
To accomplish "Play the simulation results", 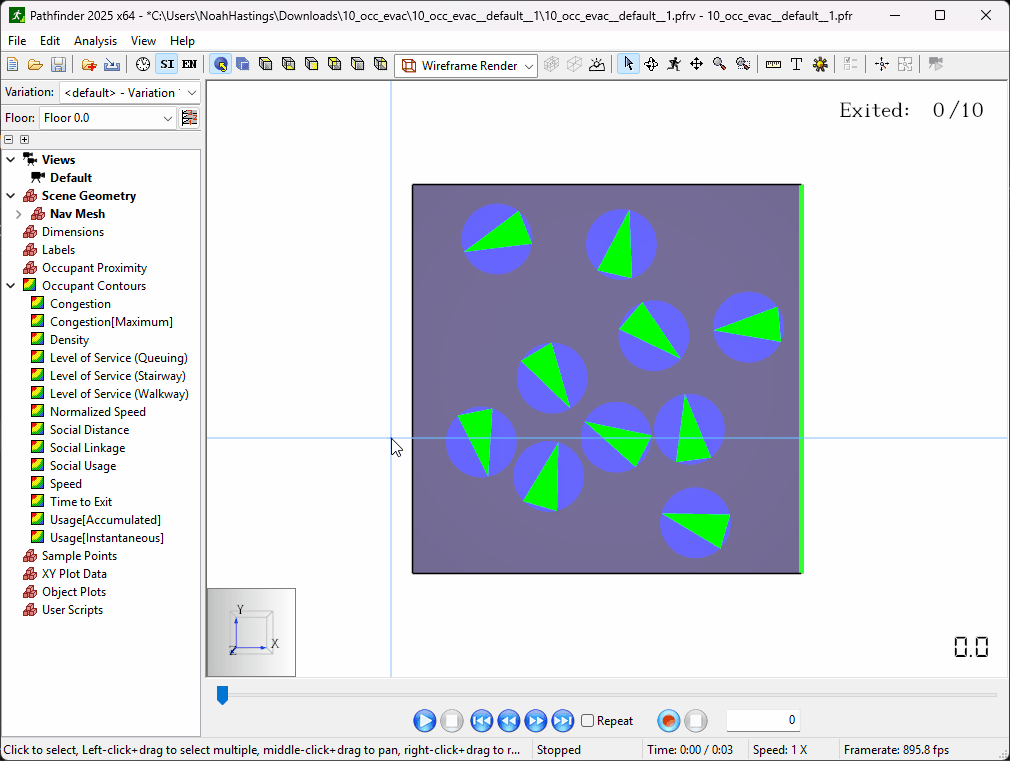I will coord(424,720).
